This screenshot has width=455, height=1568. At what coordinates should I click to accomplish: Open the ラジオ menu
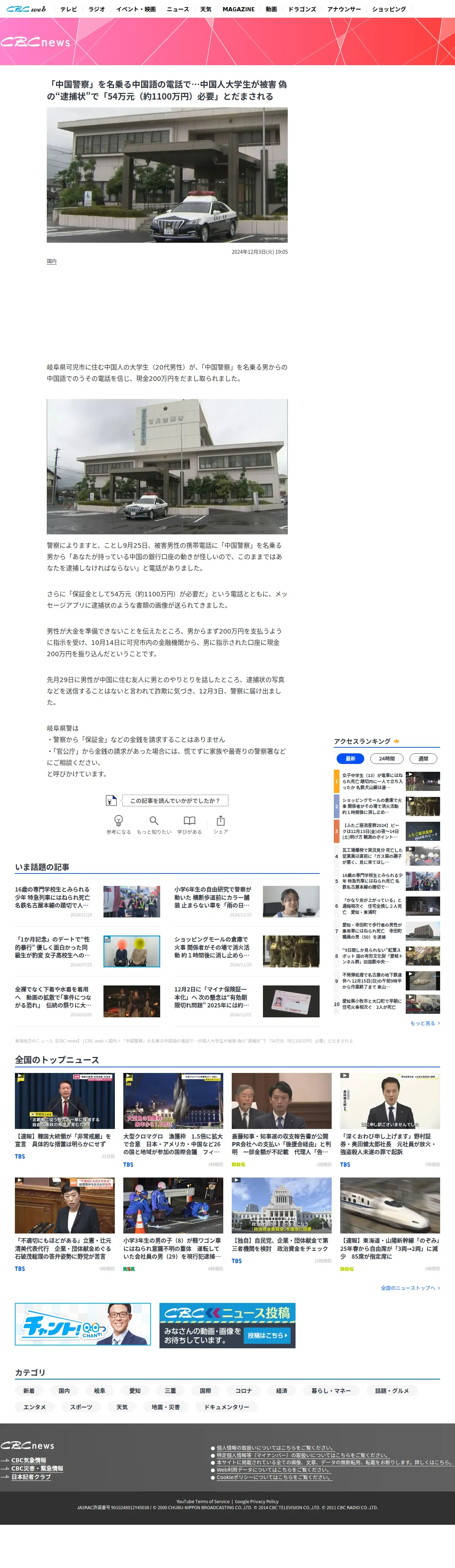(97, 9)
